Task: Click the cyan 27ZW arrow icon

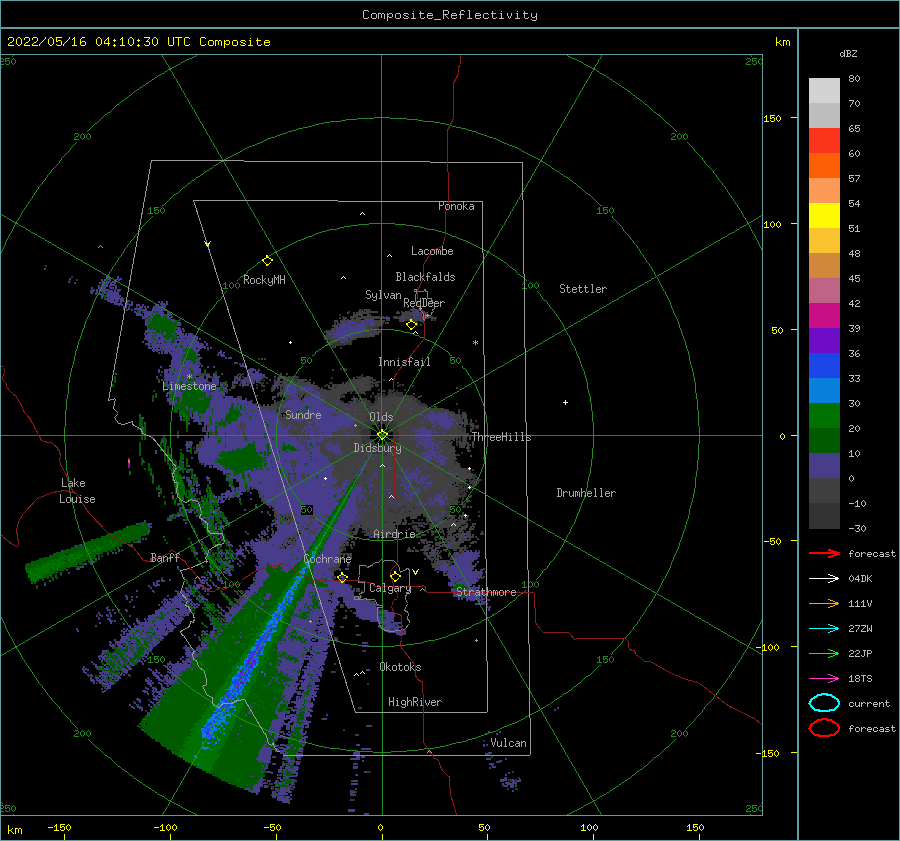Action: [x=824, y=629]
